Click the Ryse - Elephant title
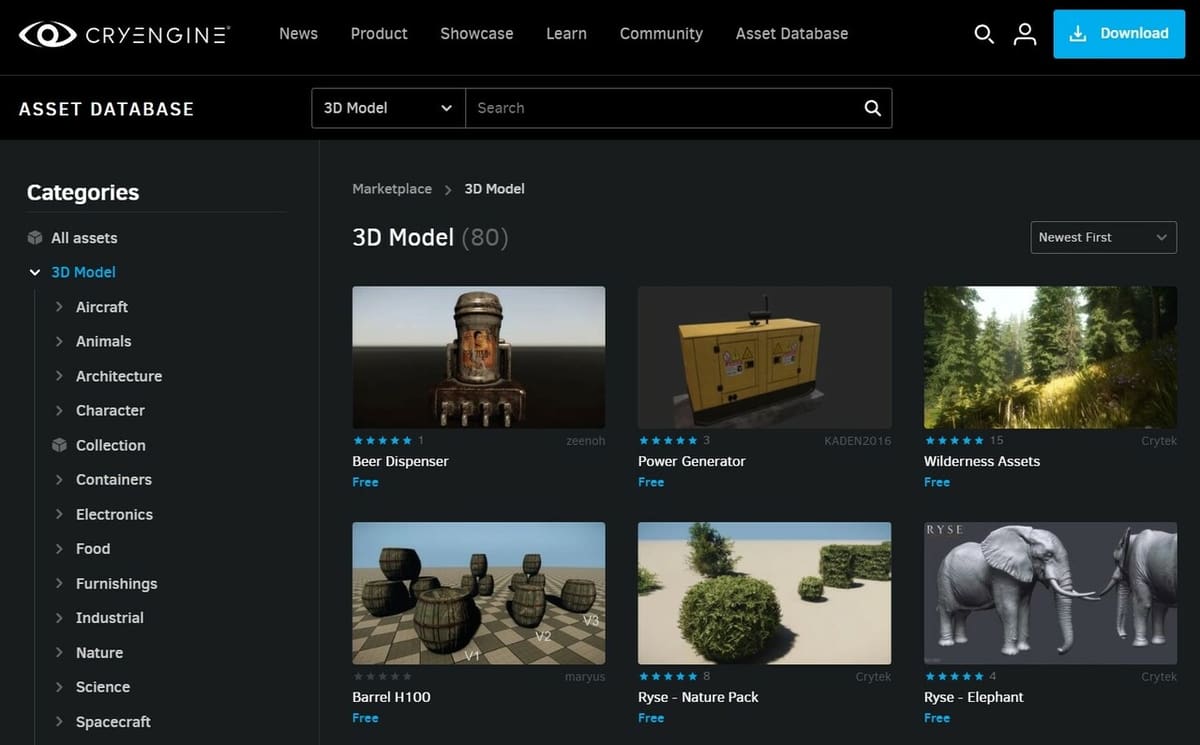 click(x=974, y=697)
